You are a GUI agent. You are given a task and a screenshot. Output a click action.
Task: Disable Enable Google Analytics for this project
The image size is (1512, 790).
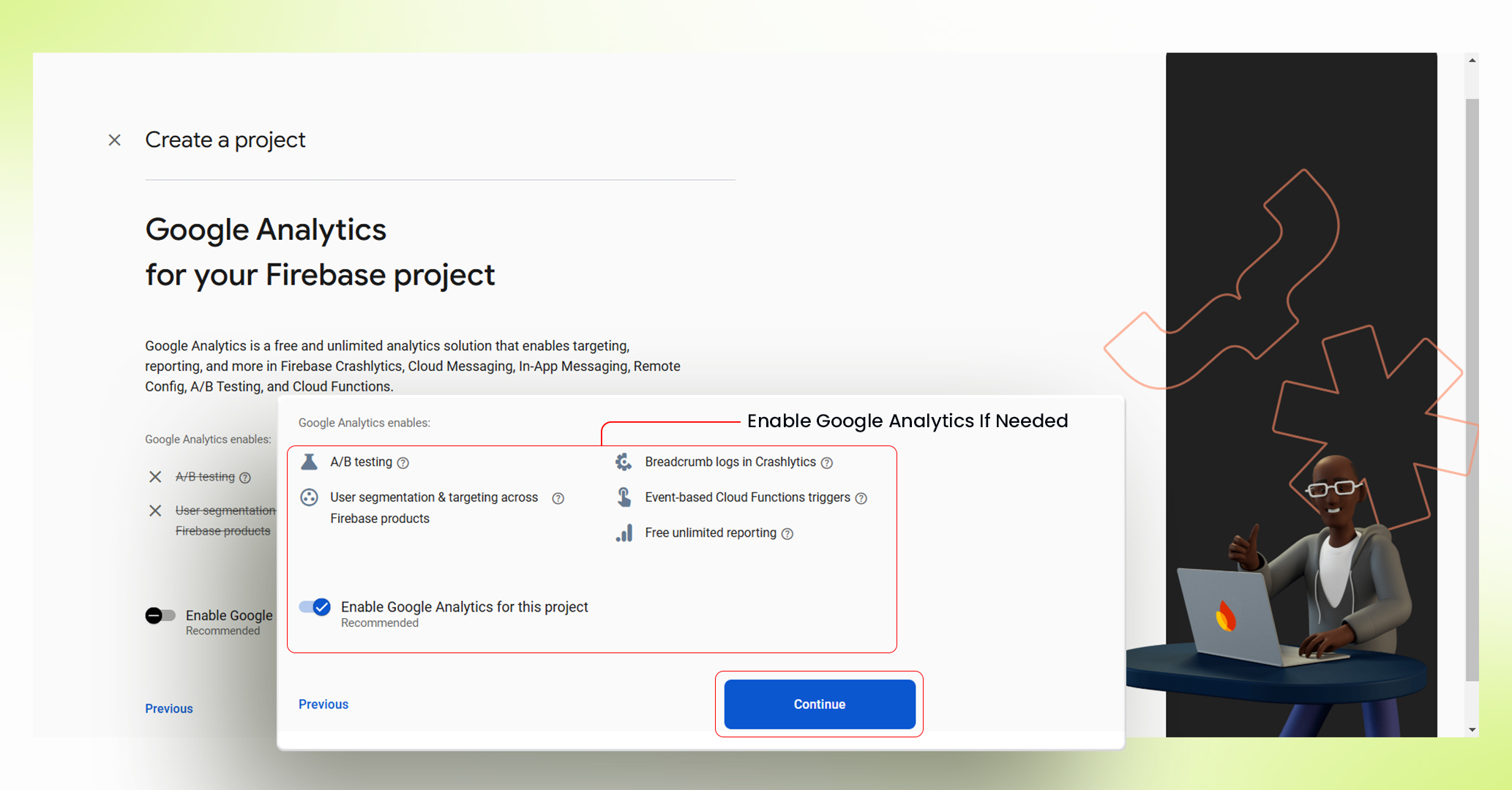click(x=314, y=606)
